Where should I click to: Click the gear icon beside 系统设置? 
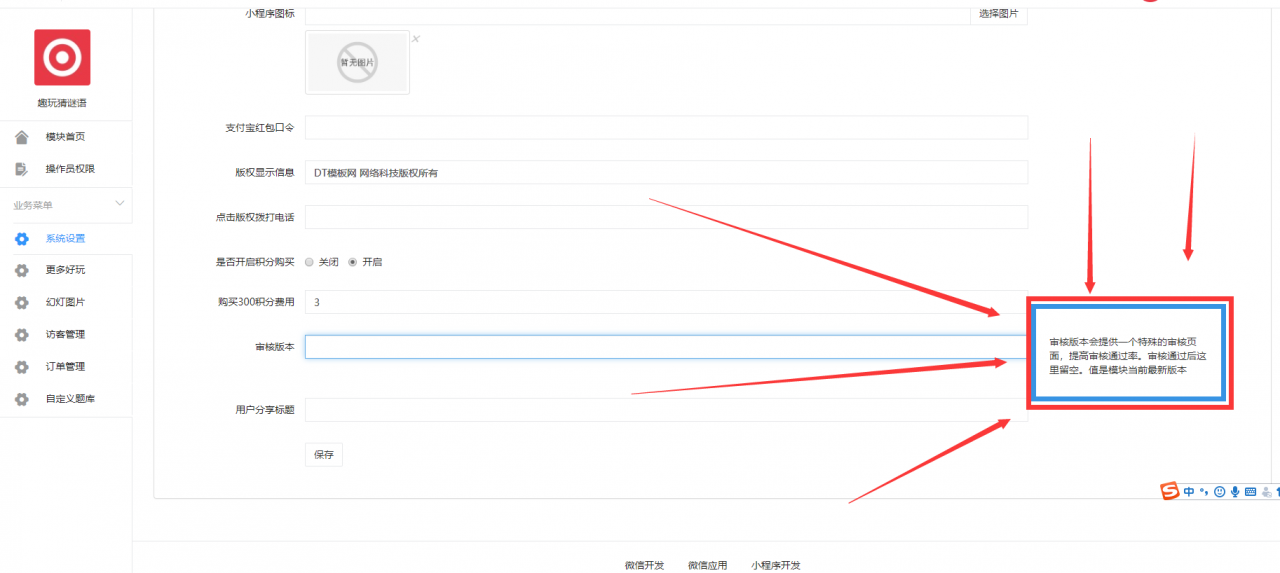click(x=22, y=239)
